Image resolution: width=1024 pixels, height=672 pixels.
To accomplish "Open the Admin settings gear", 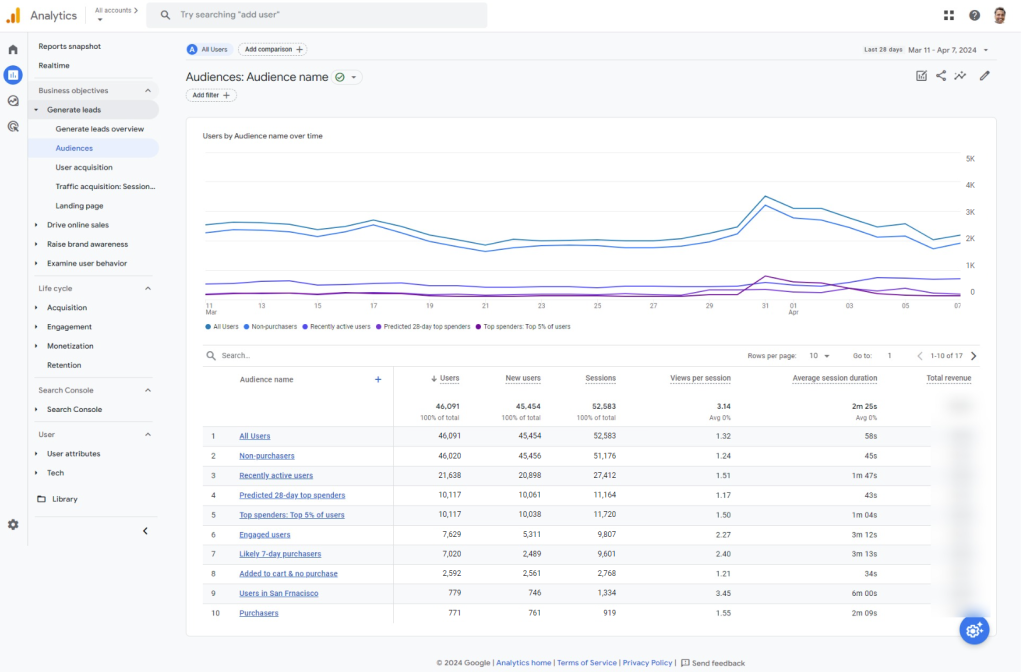I will click(13, 524).
